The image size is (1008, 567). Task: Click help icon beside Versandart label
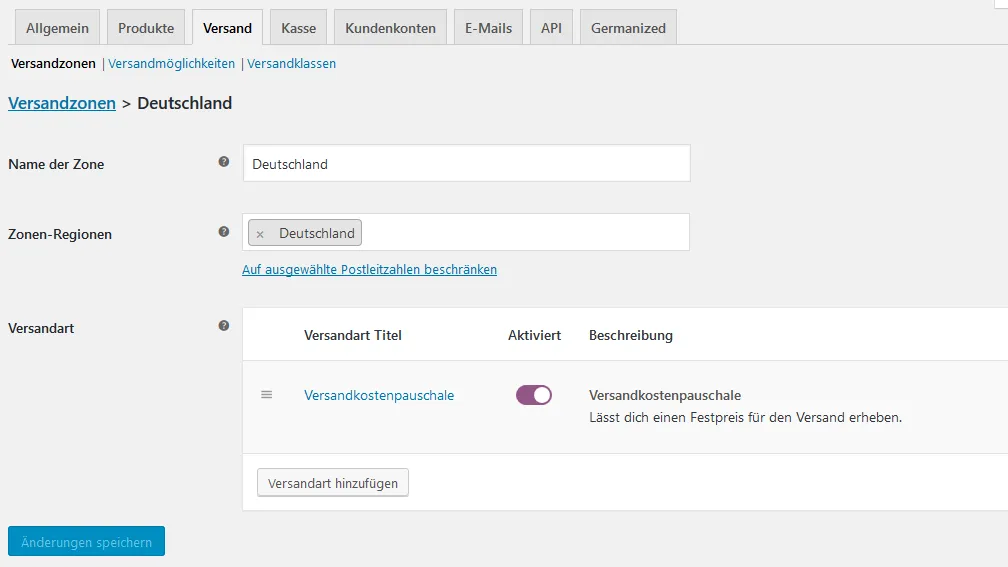[224, 326]
